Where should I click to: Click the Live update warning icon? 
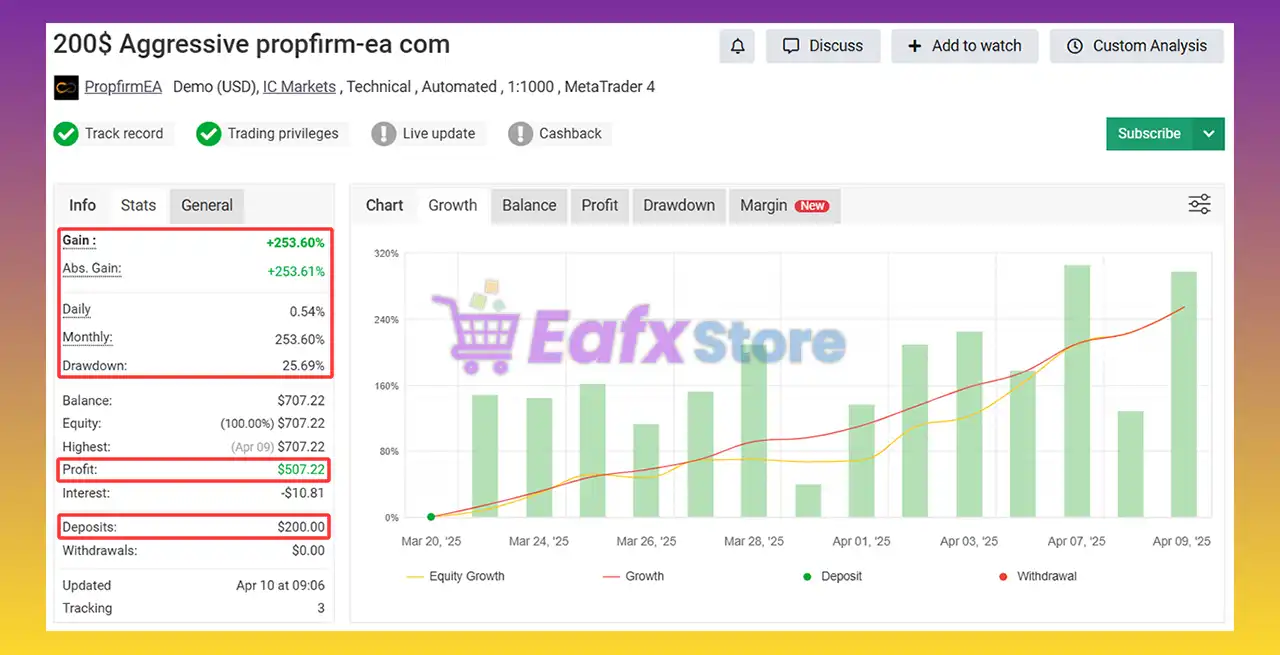coord(384,133)
